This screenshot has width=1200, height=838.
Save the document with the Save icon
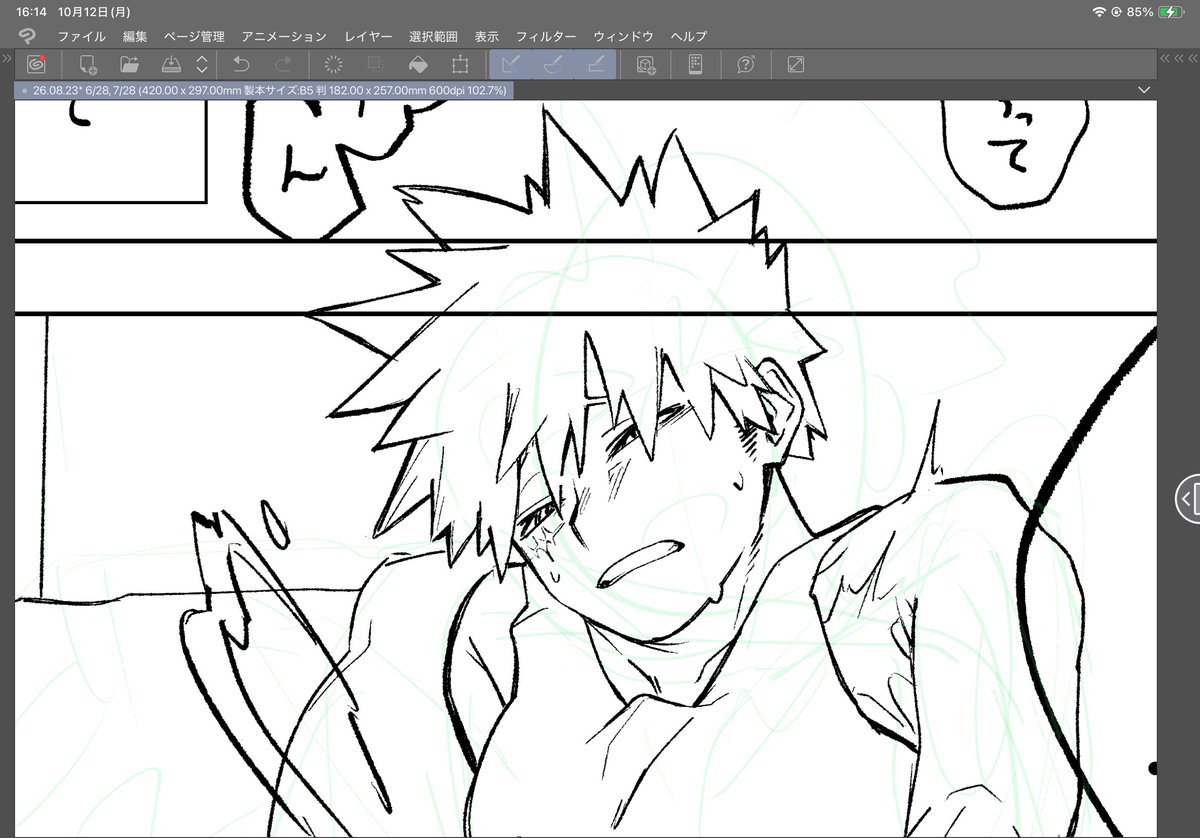coord(170,65)
